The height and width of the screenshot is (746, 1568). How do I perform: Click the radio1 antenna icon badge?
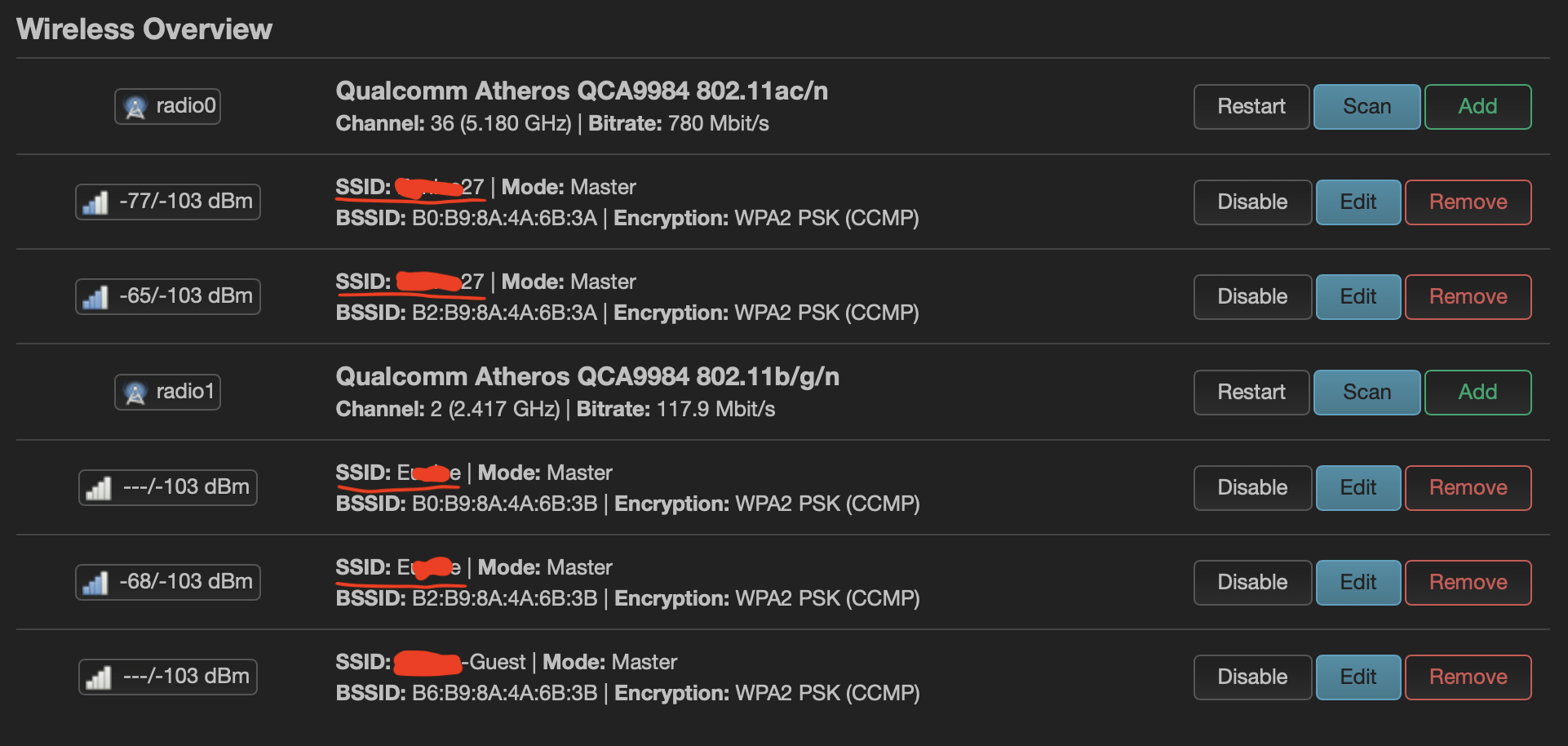(167, 392)
